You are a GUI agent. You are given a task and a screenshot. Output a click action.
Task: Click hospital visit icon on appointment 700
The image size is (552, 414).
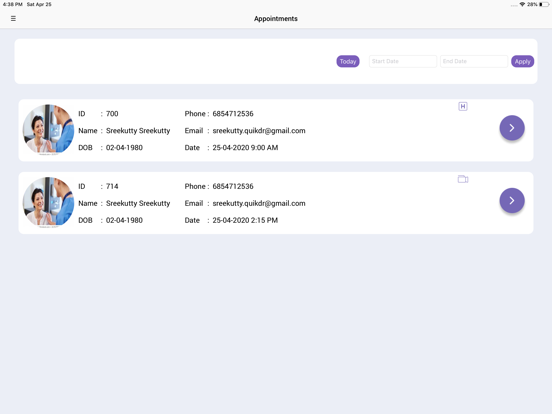coord(463,106)
